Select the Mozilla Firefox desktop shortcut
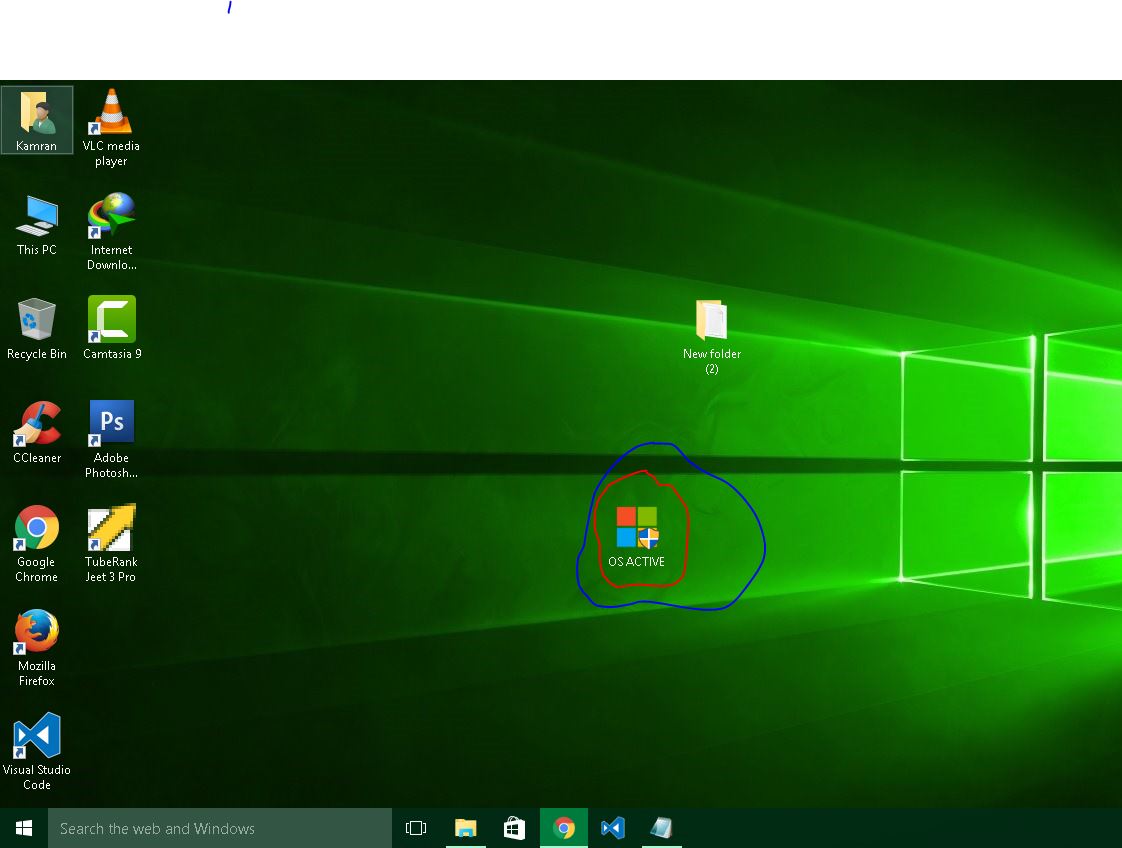Viewport: 1122px width, 848px height. pos(36,648)
